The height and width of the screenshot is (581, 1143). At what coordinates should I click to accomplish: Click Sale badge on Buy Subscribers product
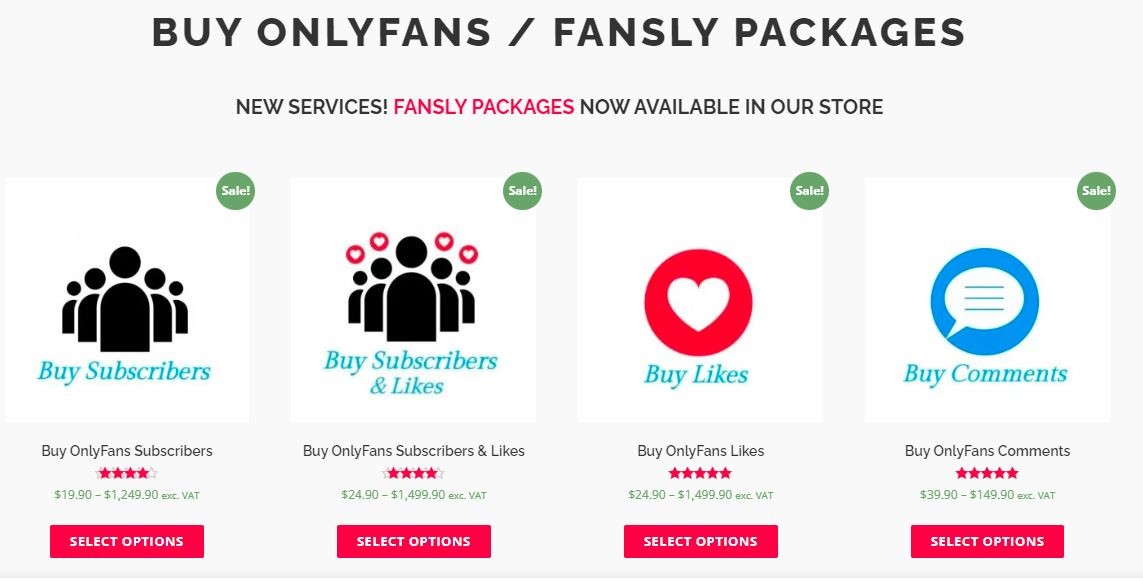pyautogui.click(x=235, y=190)
